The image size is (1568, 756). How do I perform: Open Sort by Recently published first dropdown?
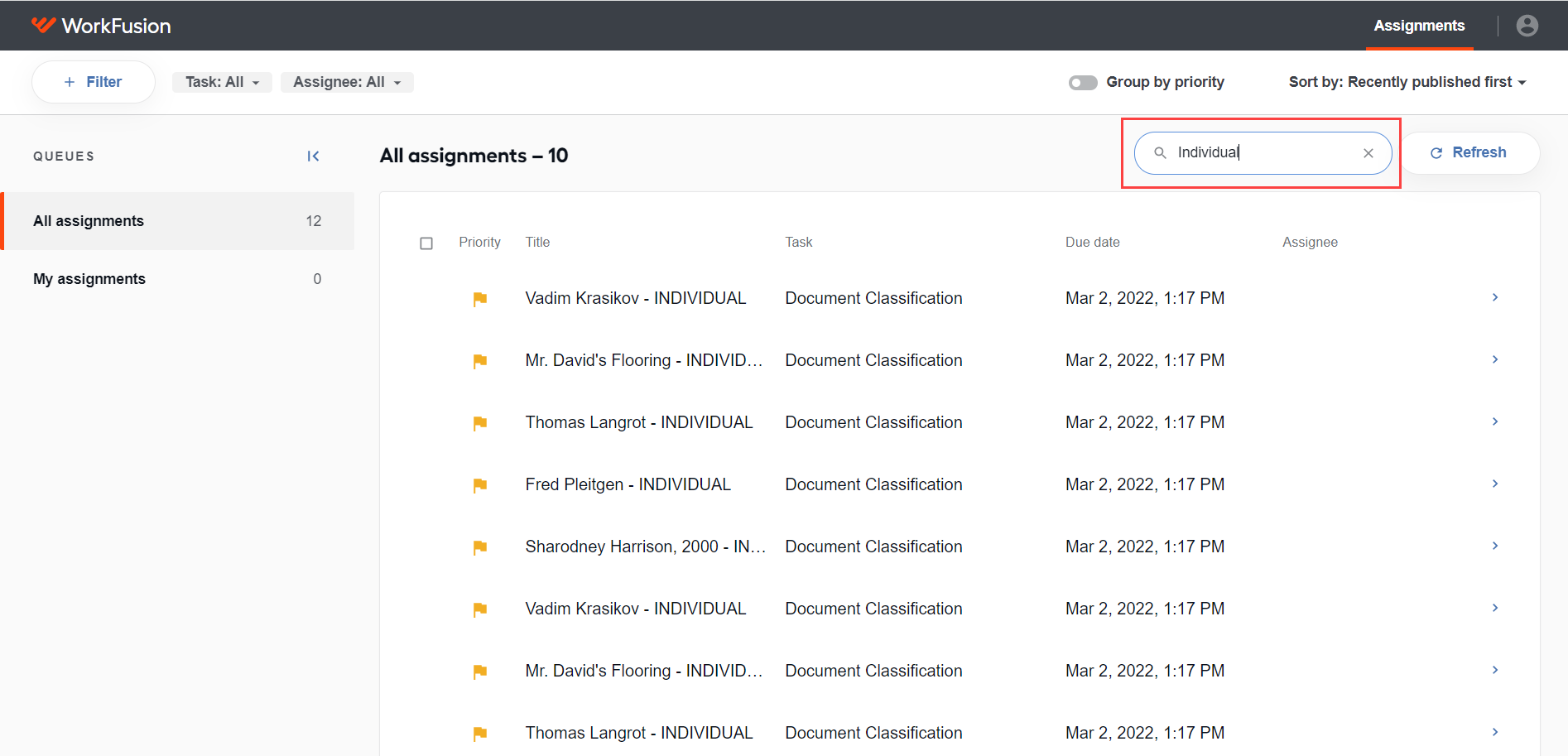(1407, 82)
